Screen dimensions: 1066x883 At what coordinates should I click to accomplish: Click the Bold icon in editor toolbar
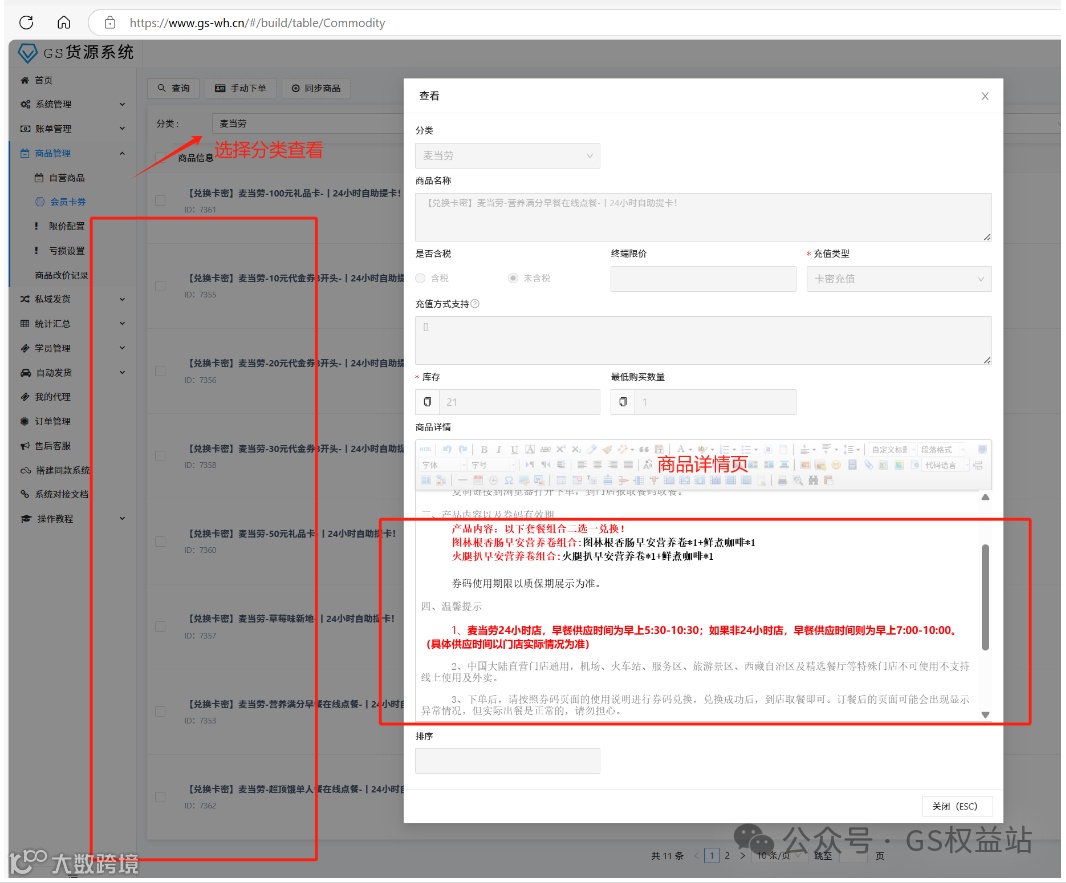pos(484,449)
